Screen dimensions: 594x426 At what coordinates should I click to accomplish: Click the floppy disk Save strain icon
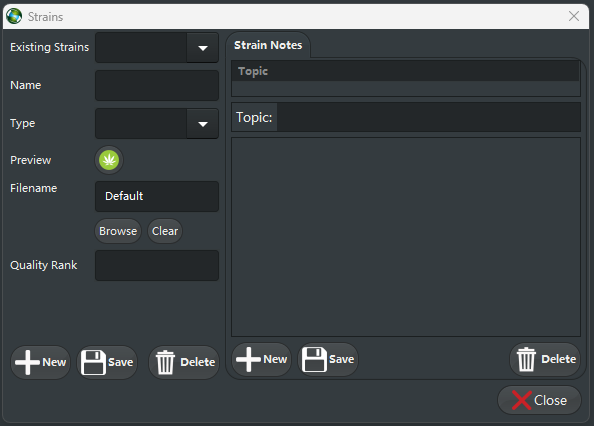click(x=93, y=362)
